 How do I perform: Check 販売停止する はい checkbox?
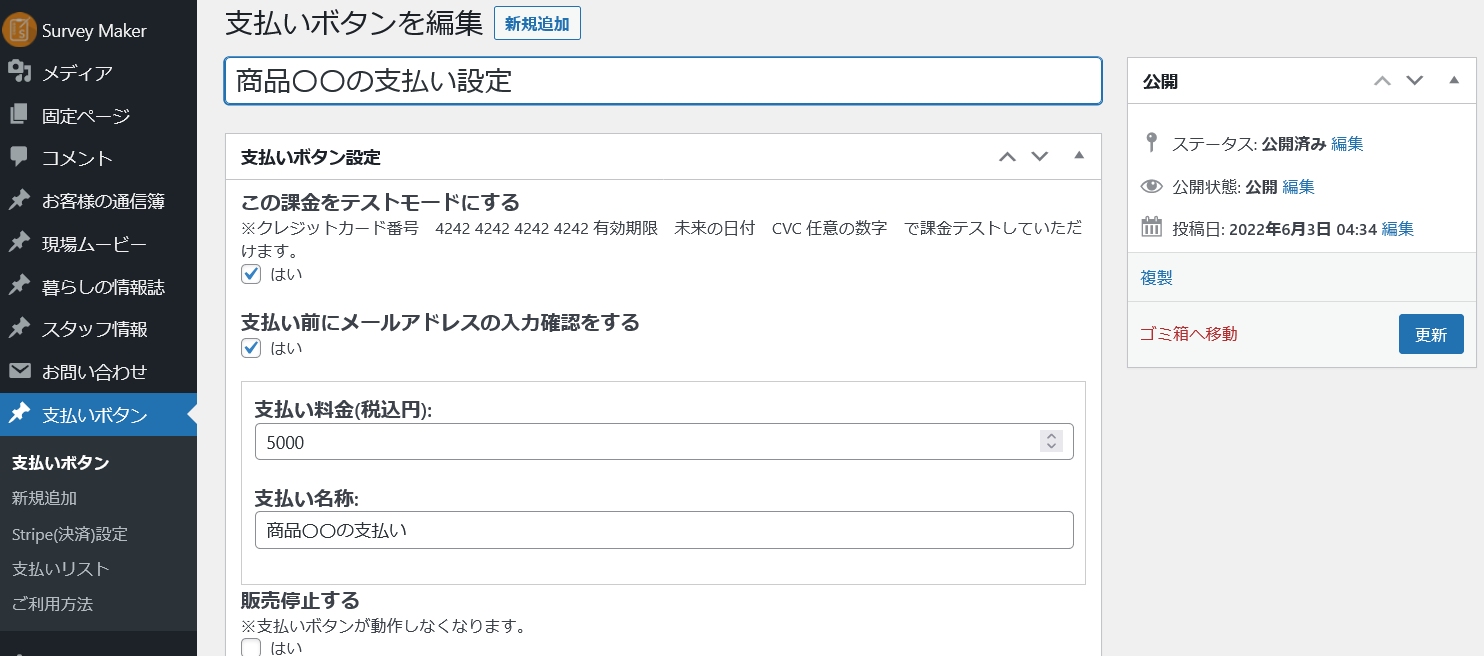click(x=251, y=647)
